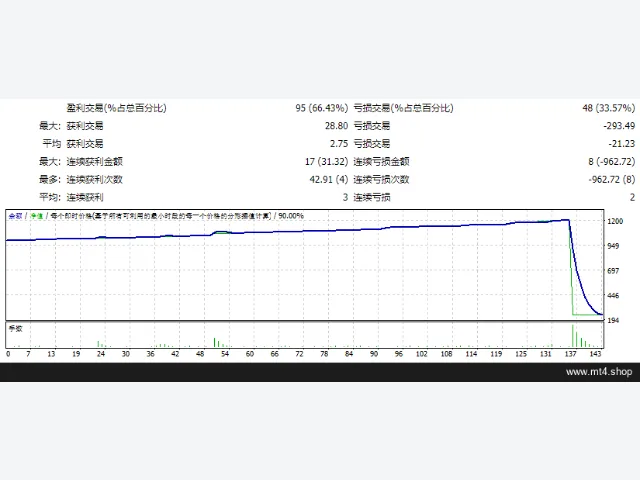The height and width of the screenshot is (480, 640).
Task: Click the label '盈利交易(%占总百分比)'
Action: [x=116, y=108]
